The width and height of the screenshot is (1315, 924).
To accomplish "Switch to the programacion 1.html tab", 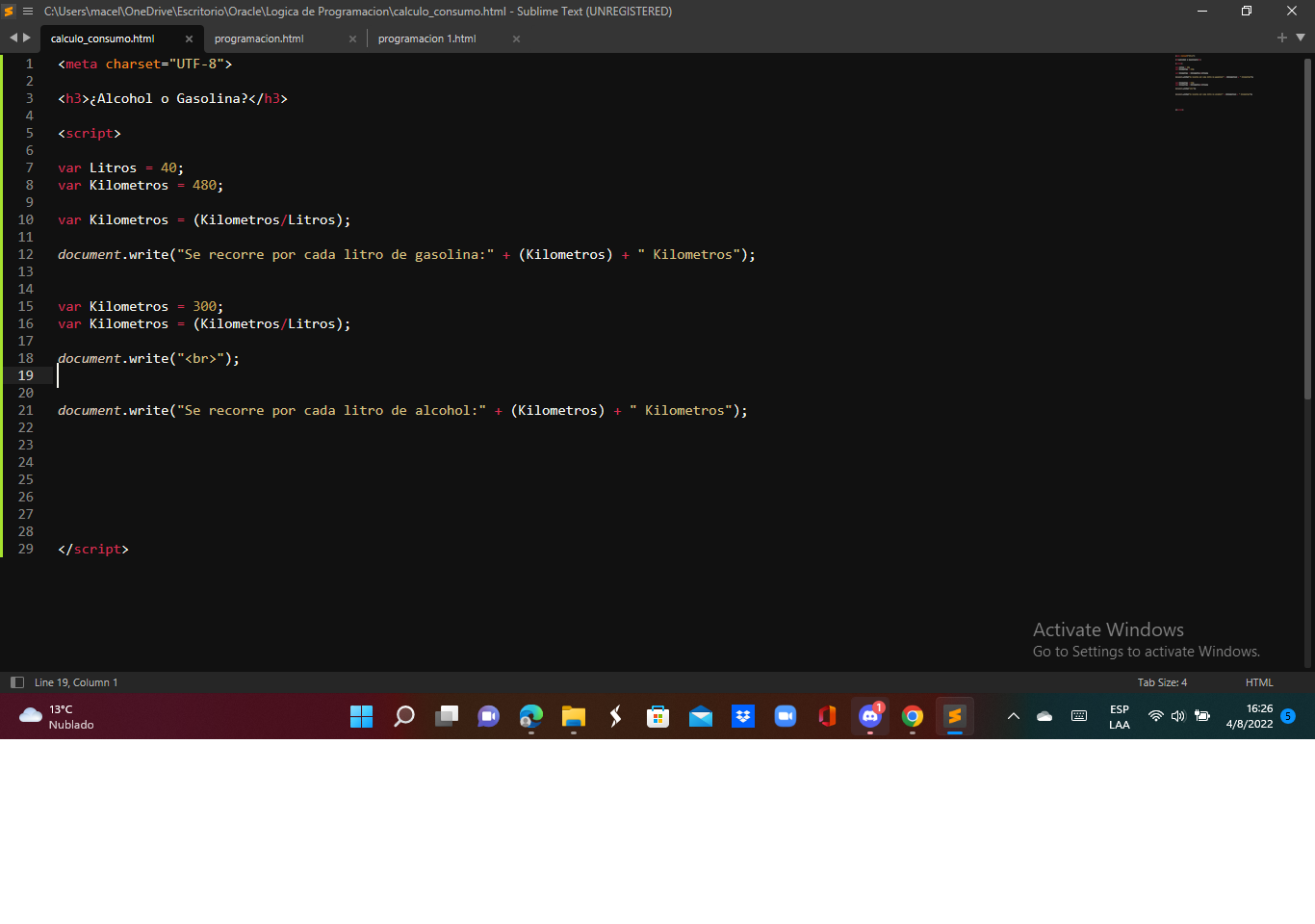I will pyautogui.click(x=426, y=38).
